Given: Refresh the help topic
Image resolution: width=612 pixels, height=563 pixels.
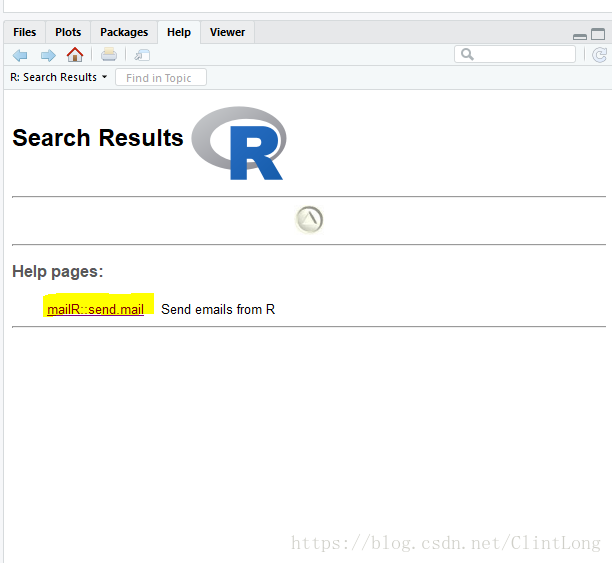Looking at the screenshot, I should pyautogui.click(x=600, y=55).
